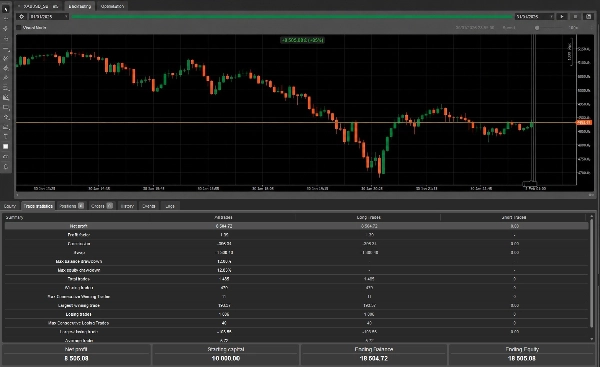Open the Events tab

[149, 206]
